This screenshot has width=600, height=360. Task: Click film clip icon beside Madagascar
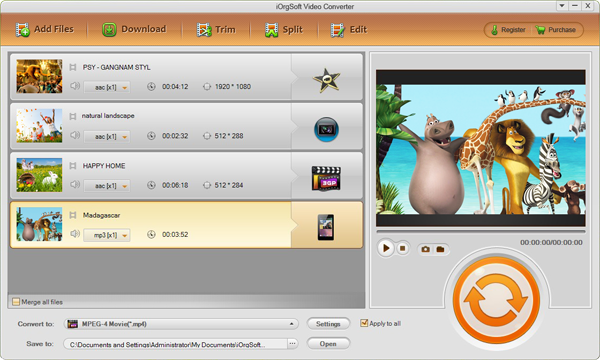pos(73,215)
